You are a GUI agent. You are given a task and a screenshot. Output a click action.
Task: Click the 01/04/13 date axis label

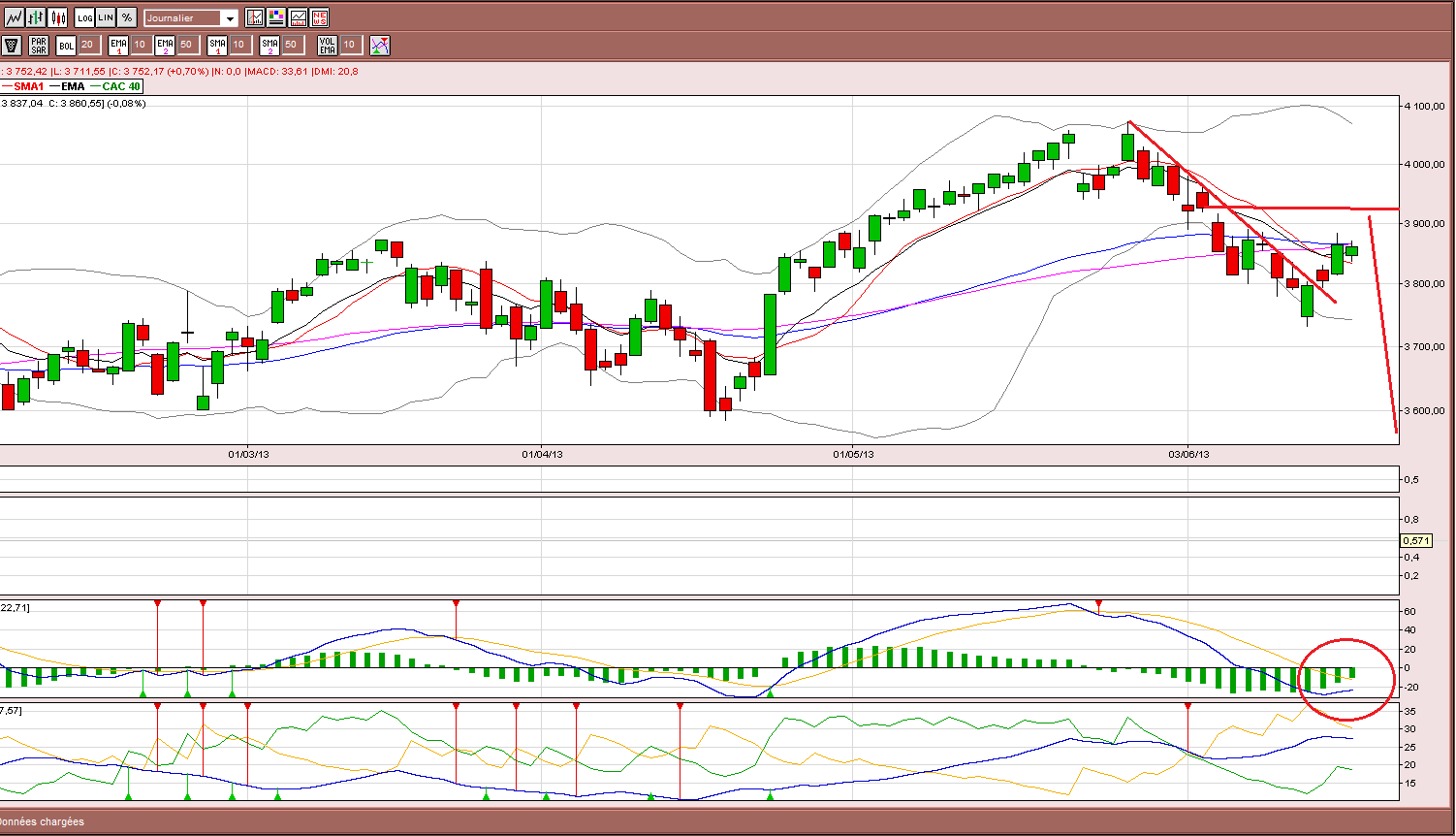[542, 454]
